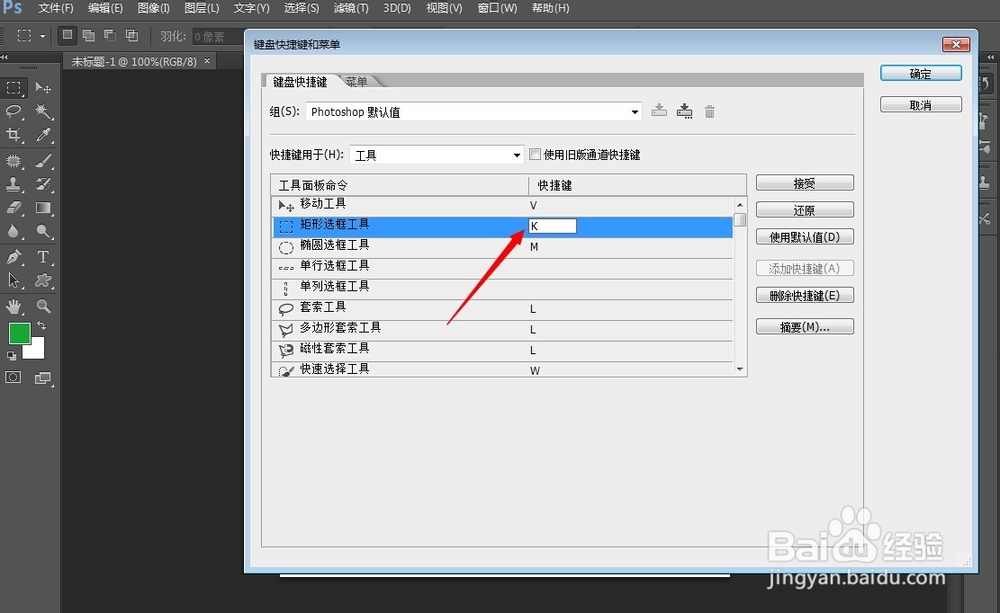Select the Lasso tool
The width and height of the screenshot is (1000, 613).
[x=14, y=112]
